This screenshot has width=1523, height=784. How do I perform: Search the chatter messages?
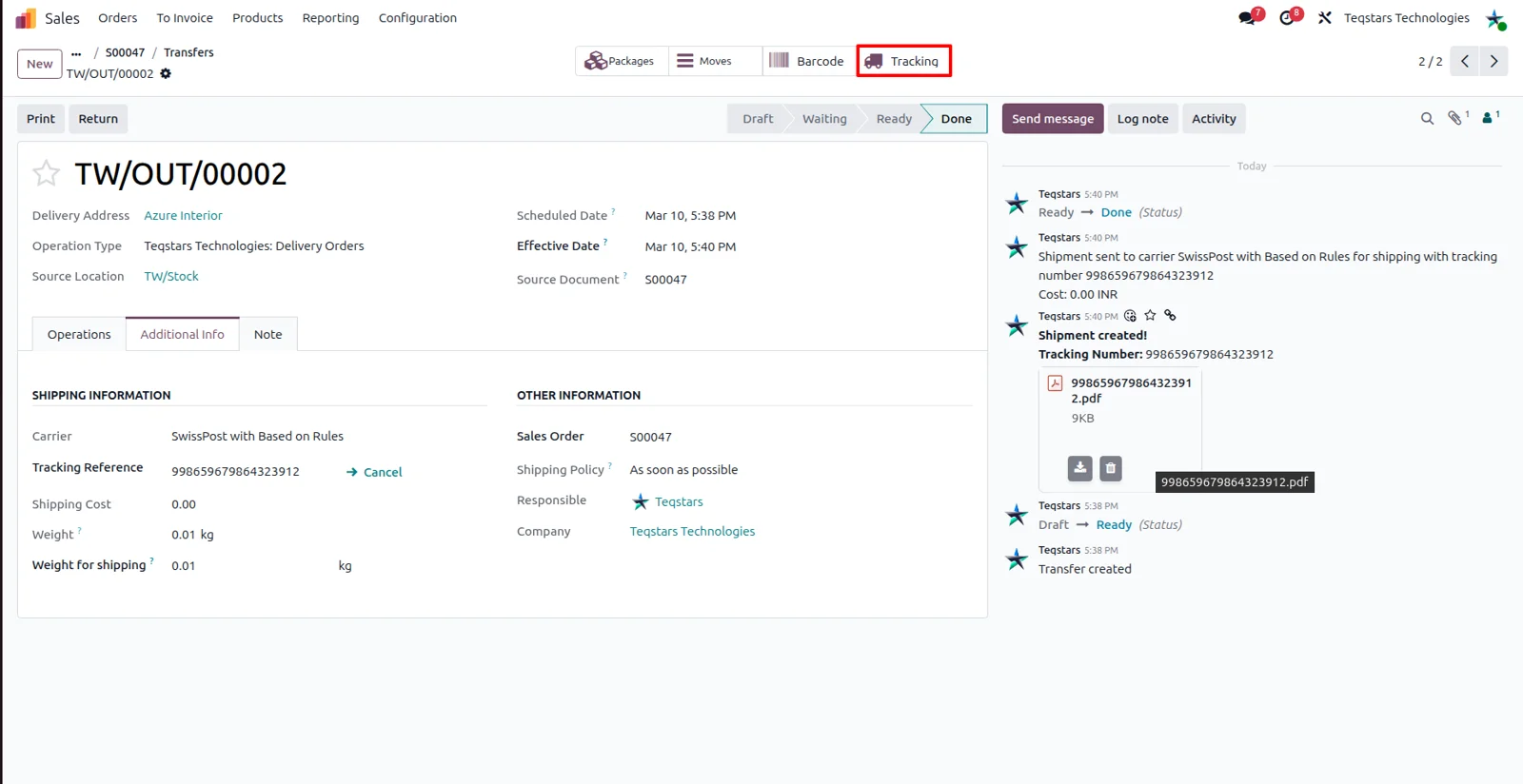click(1427, 119)
